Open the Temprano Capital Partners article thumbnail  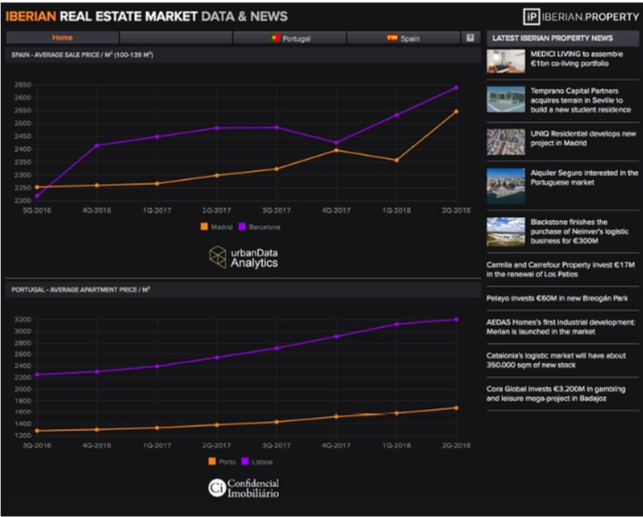point(505,100)
